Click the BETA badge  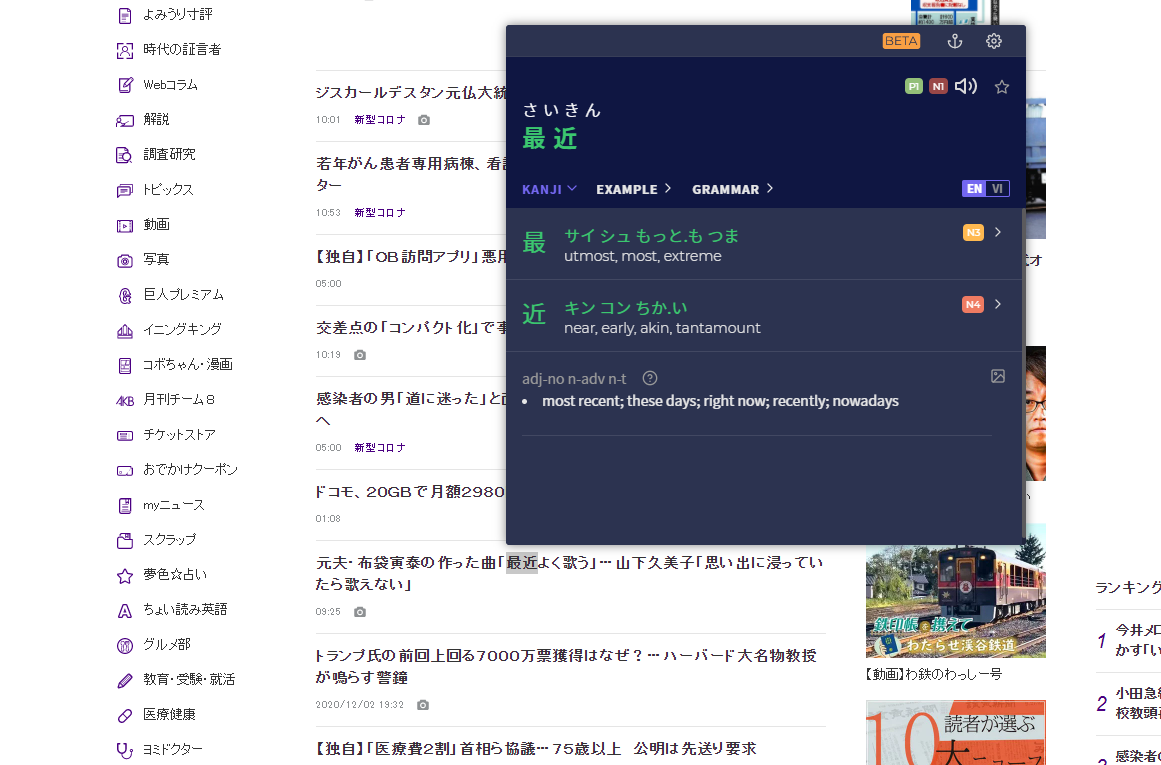point(901,41)
